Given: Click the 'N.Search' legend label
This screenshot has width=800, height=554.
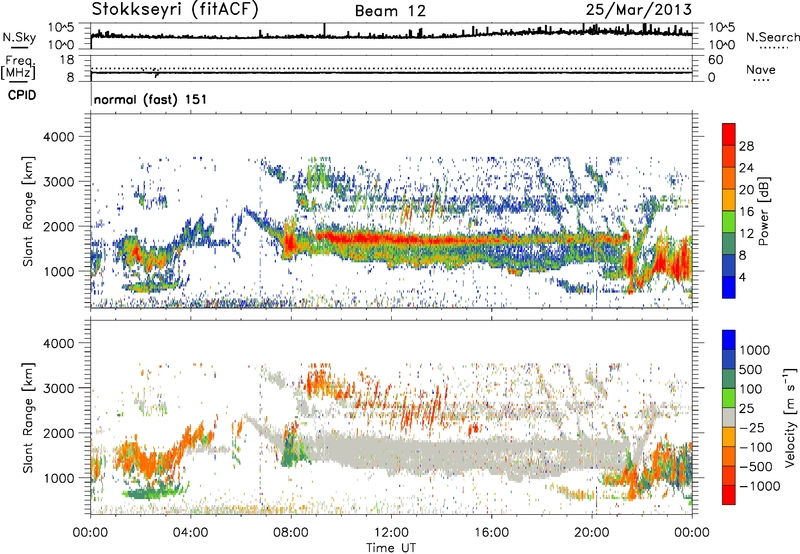Looking at the screenshot, I should click(772, 37).
